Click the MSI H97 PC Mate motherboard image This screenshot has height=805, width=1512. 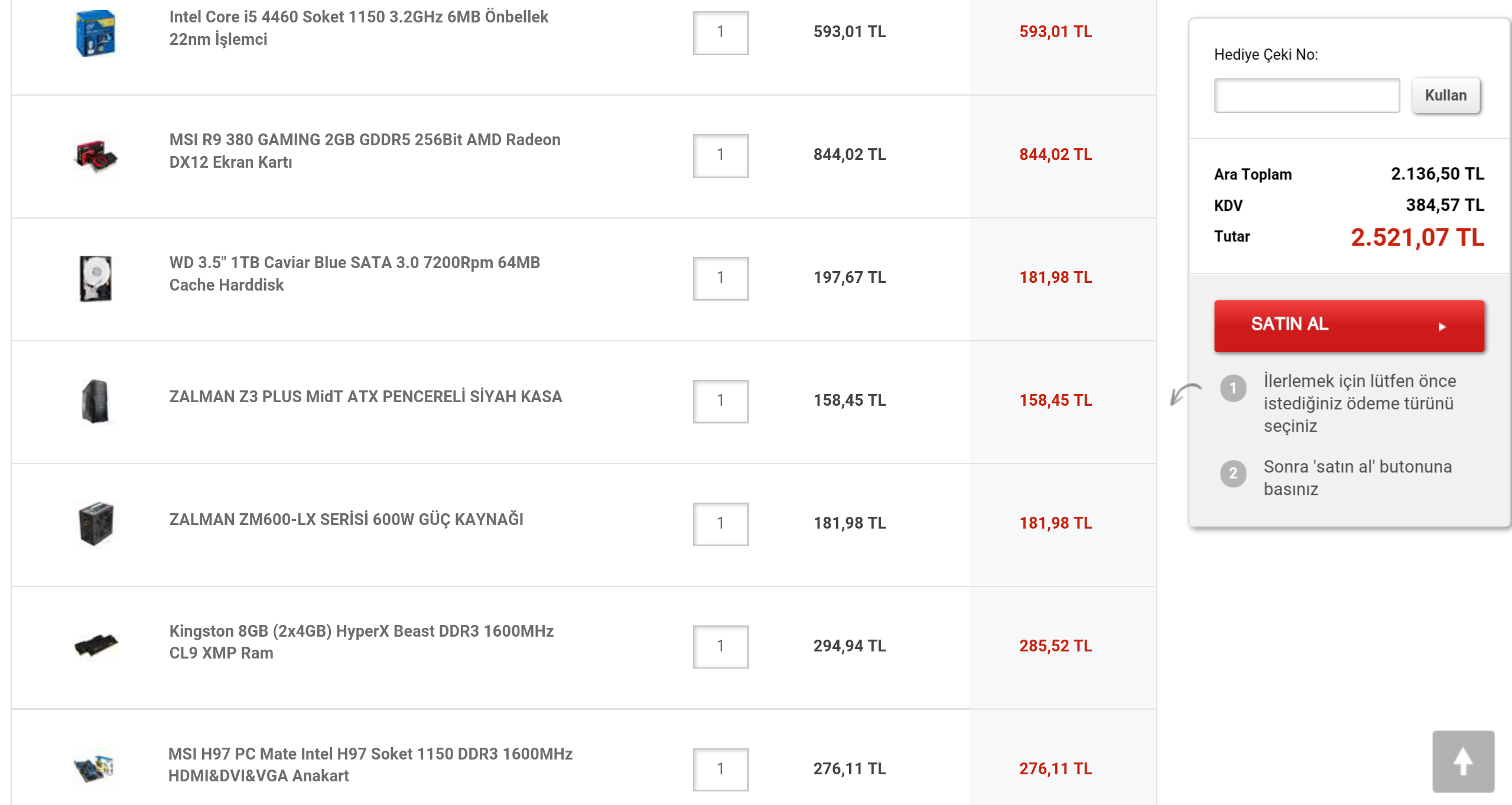click(x=95, y=767)
